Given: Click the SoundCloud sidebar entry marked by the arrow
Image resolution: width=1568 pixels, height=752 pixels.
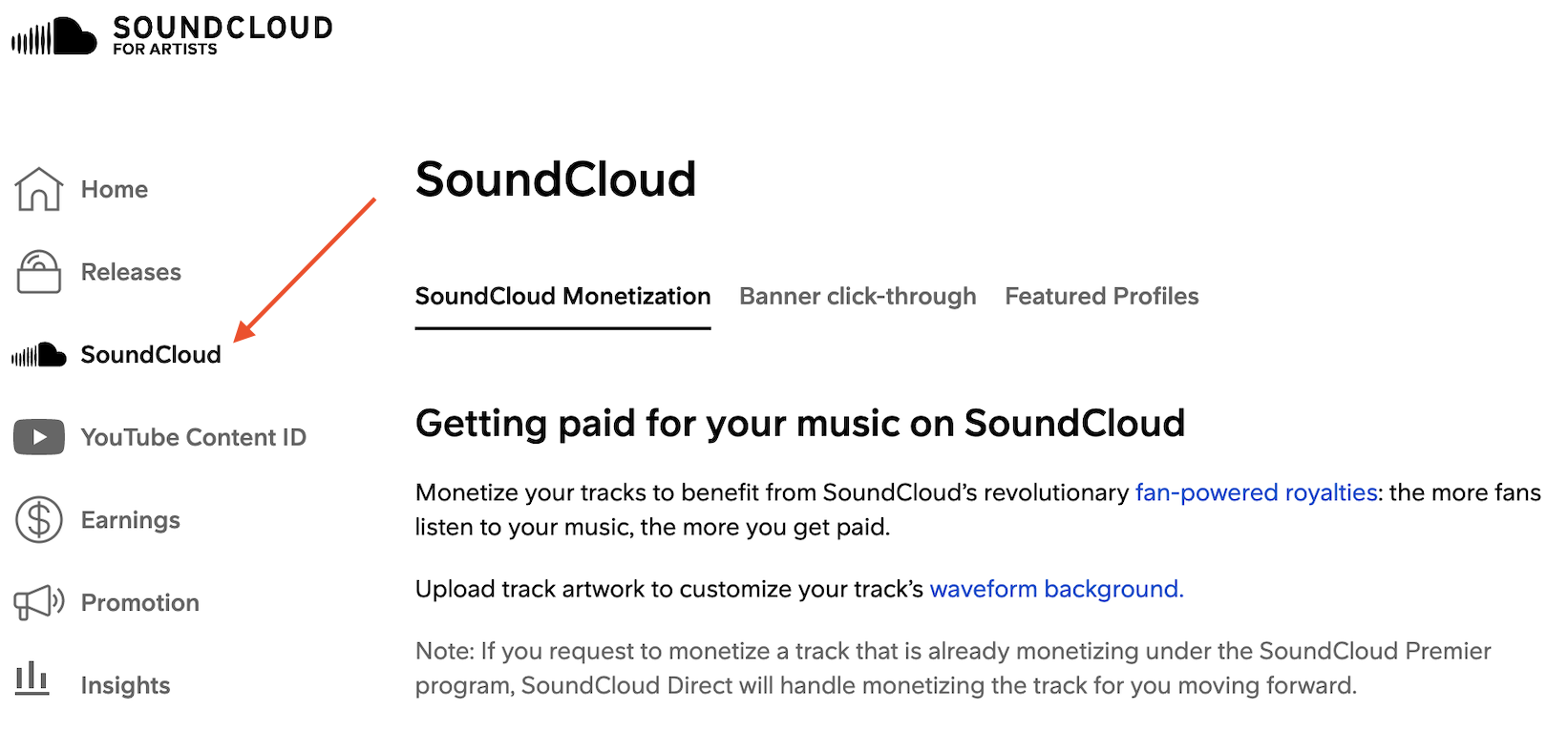Looking at the screenshot, I should (x=150, y=354).
